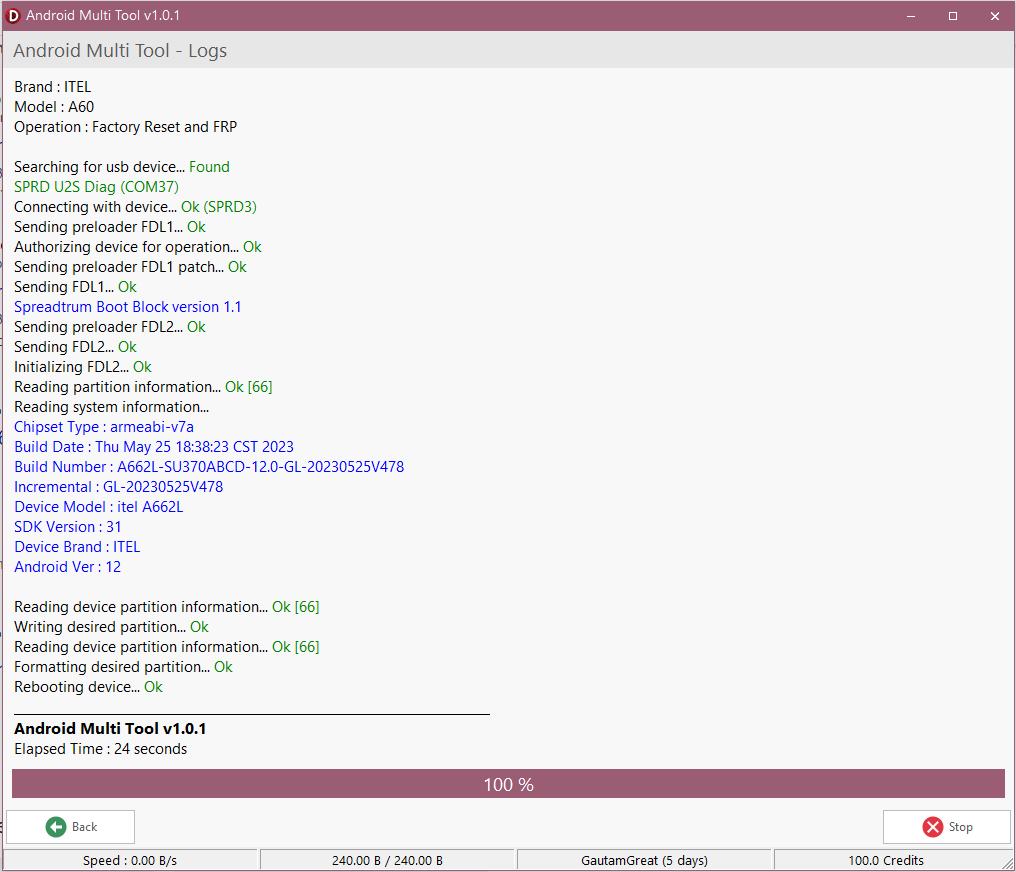Select the green back arrow icon
The height and width of the screenshot is (872, 1016).
[x=54, y=827]
